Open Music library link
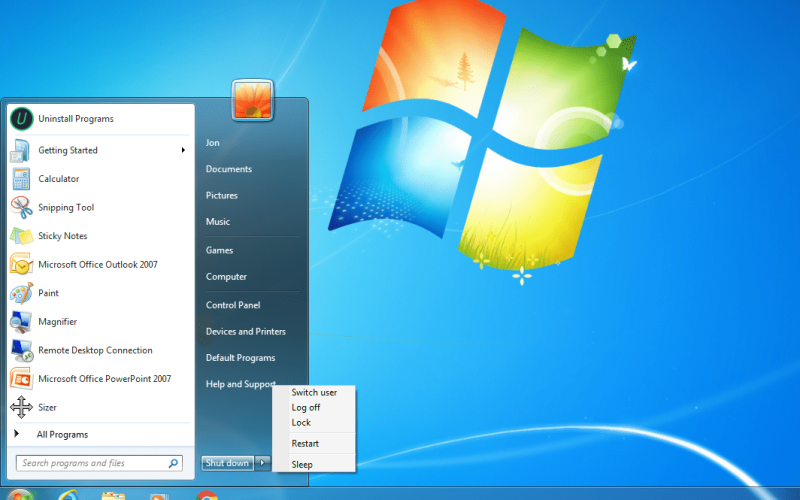 [x=218, y=222]
